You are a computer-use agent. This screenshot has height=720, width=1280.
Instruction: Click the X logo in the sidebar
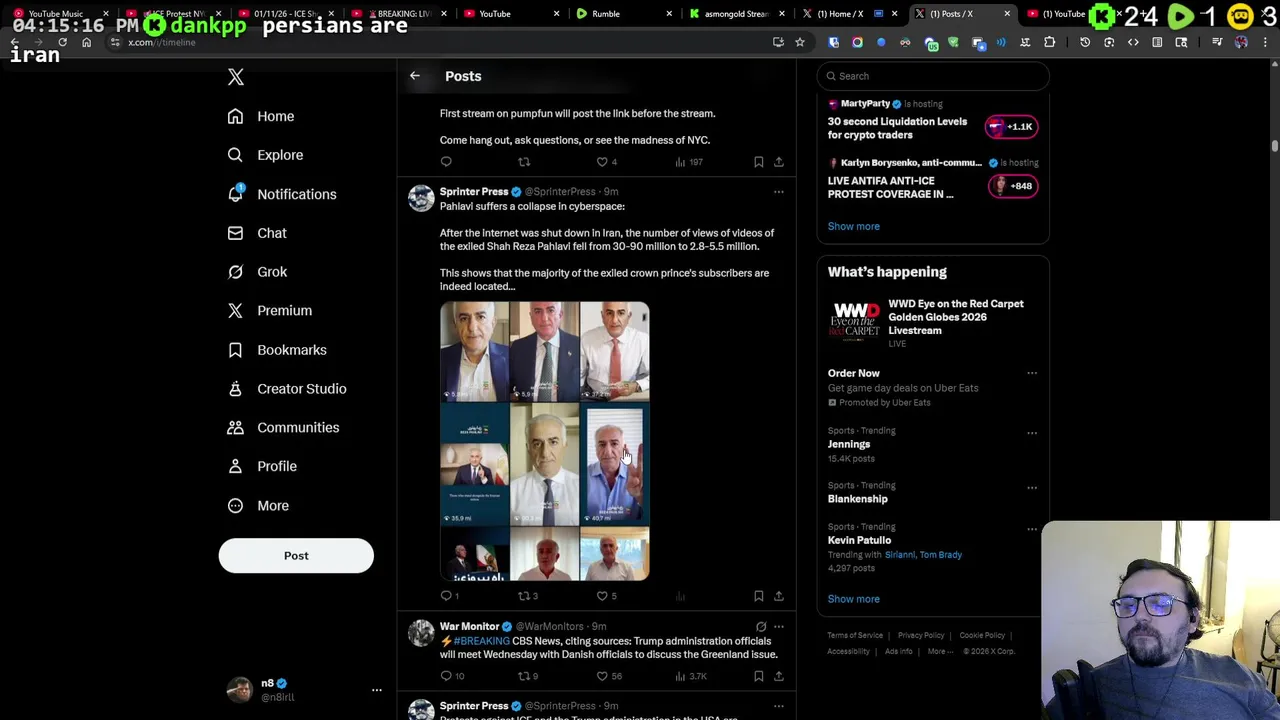click(x=236, y=77)
